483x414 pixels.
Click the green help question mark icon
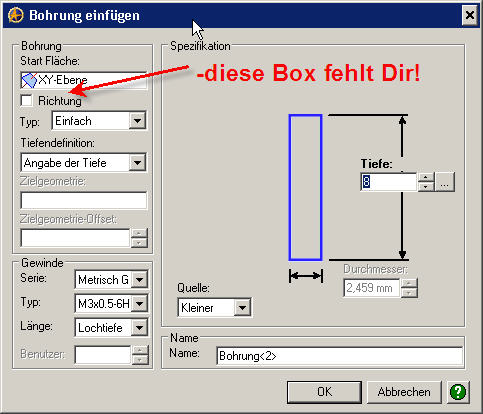coord(458,392)
